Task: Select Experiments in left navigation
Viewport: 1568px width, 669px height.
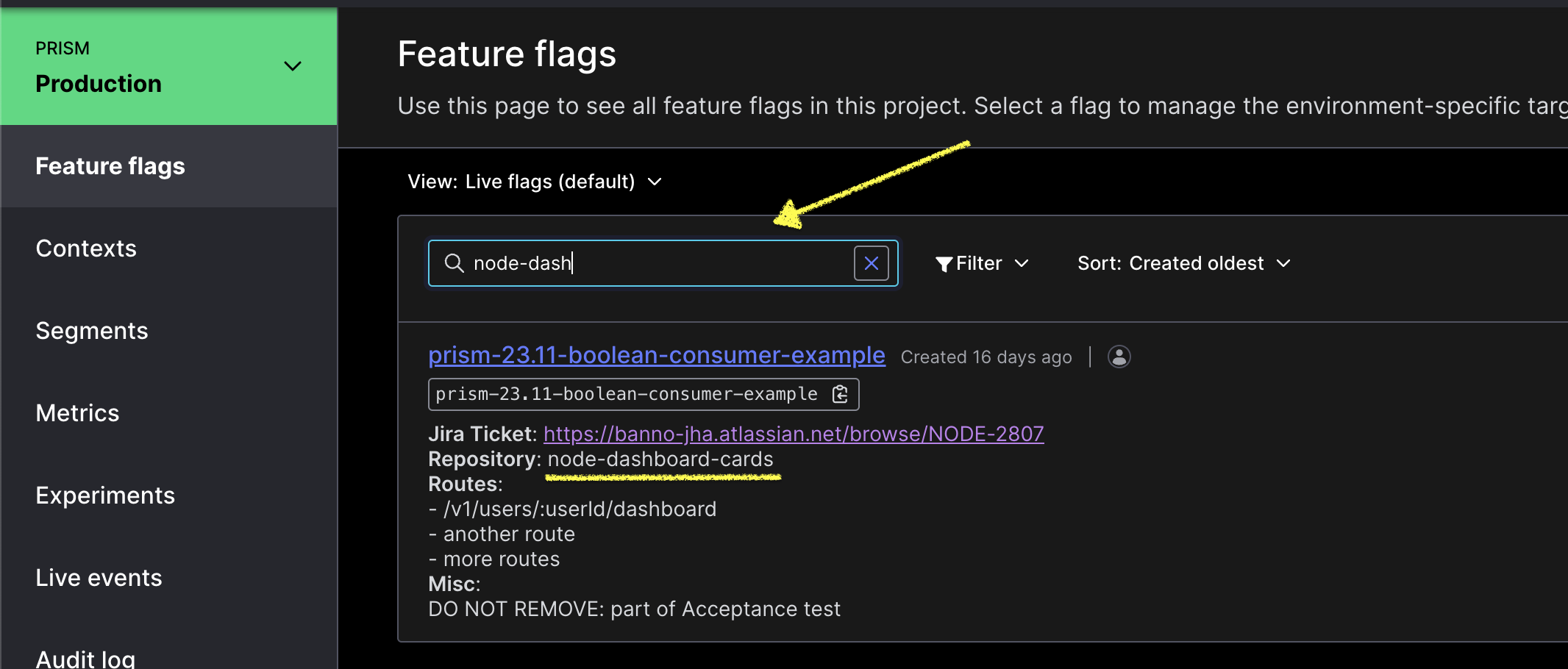Action: [105, 496]
